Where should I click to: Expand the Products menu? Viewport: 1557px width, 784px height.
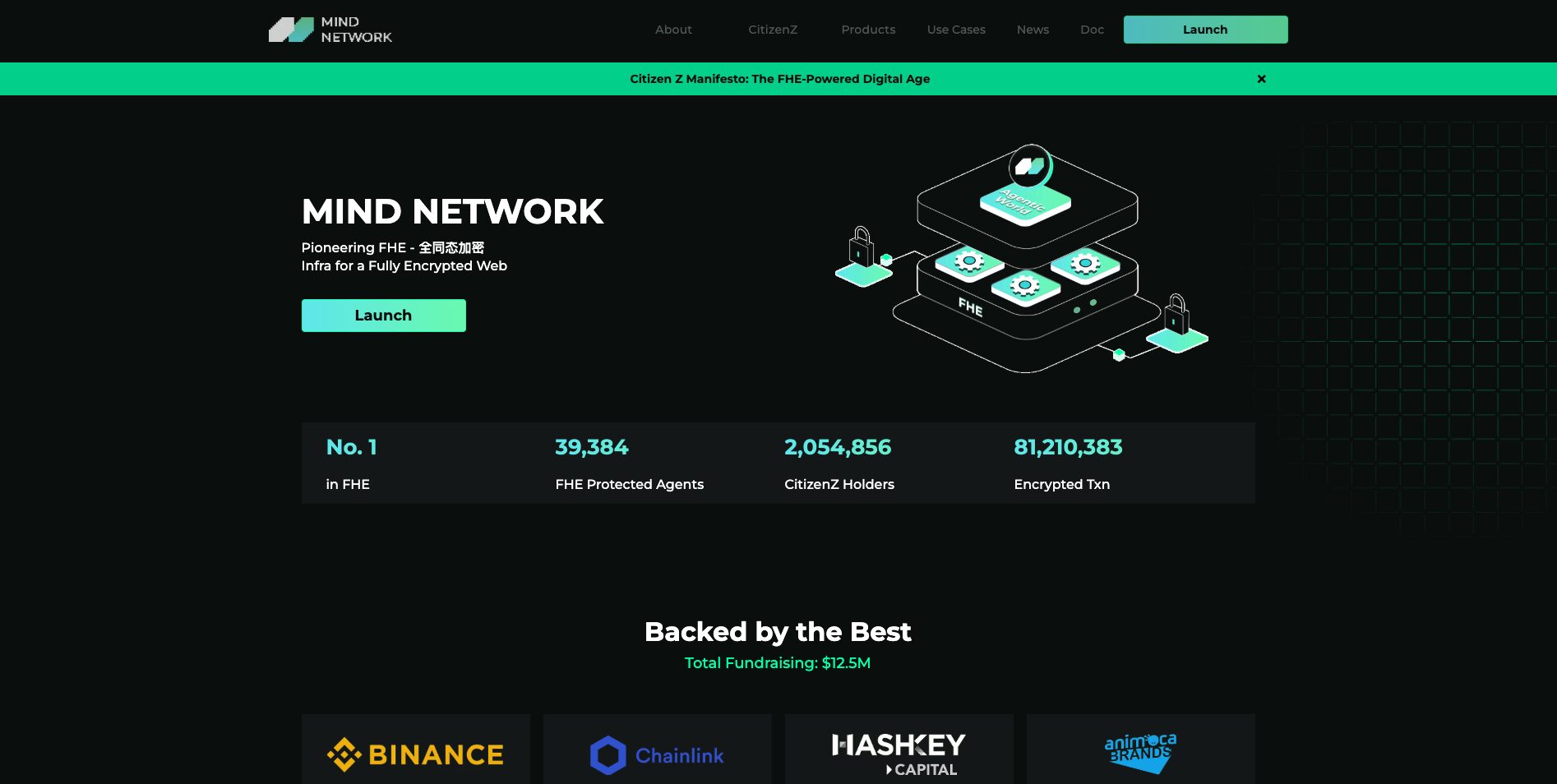[x=868, y=30]
